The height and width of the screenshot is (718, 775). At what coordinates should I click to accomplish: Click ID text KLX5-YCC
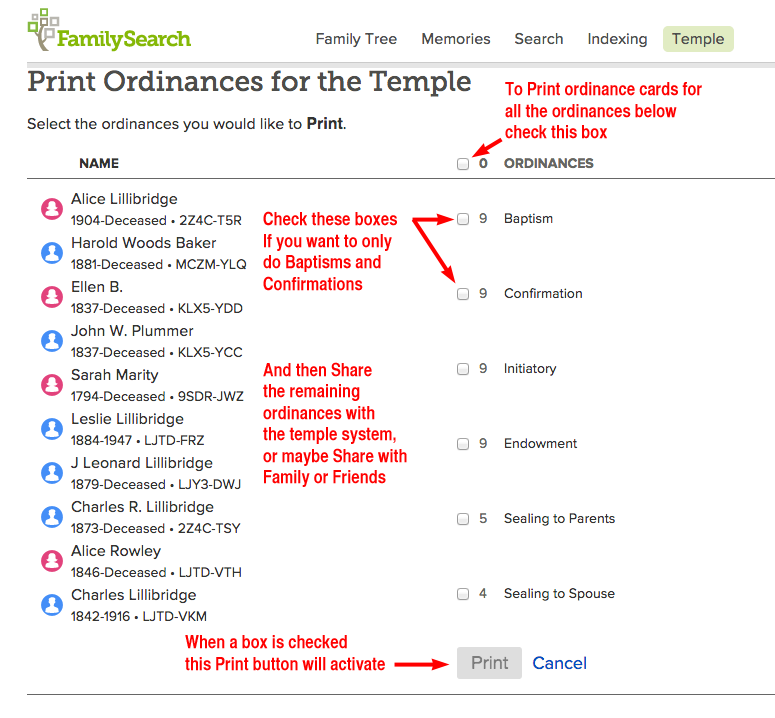(210, 352)
